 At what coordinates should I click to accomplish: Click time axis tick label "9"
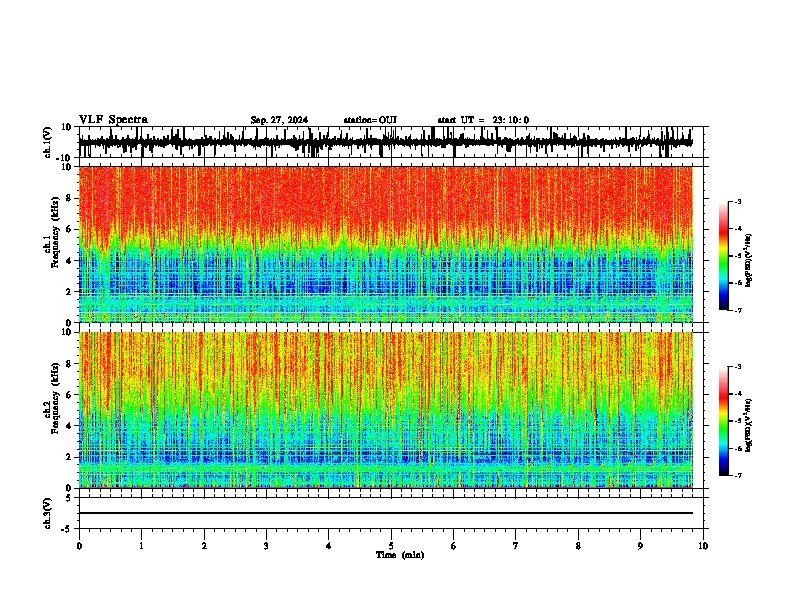[x=640, y=546]
